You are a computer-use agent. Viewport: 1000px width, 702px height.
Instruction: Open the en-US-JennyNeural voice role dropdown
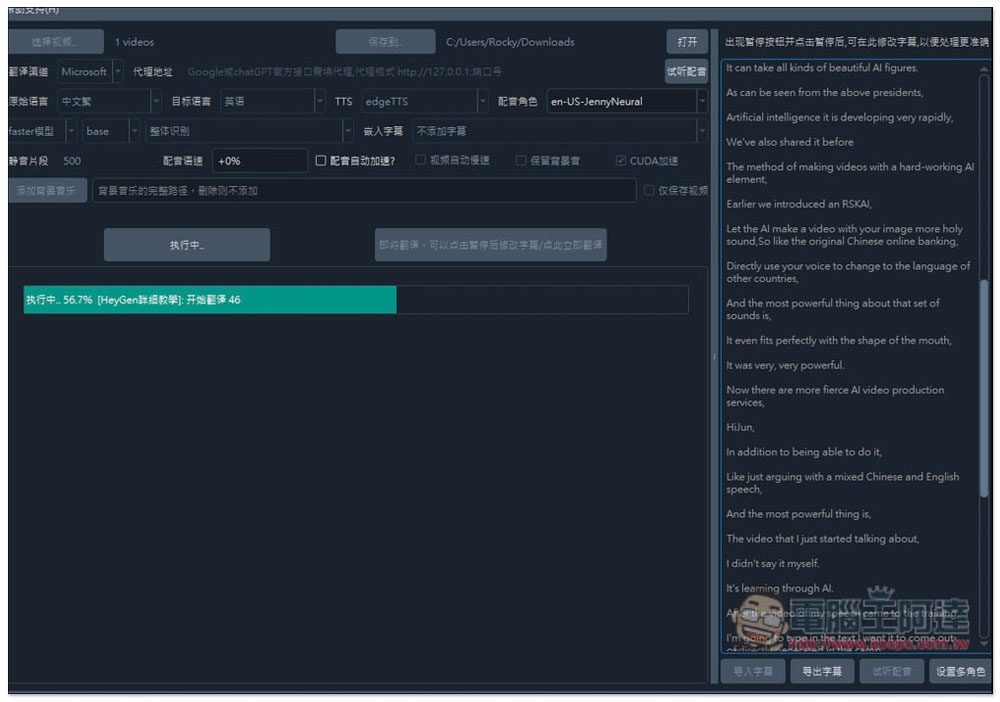[627, 101]
